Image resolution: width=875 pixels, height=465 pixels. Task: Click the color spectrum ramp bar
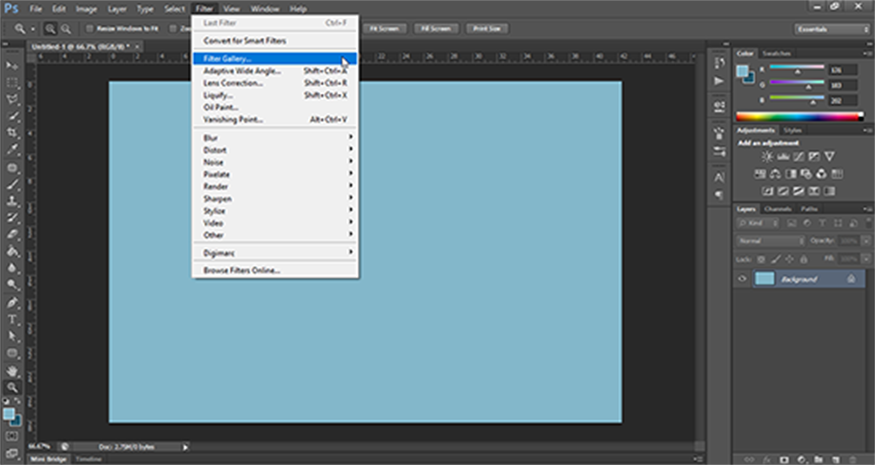[800, 116]
